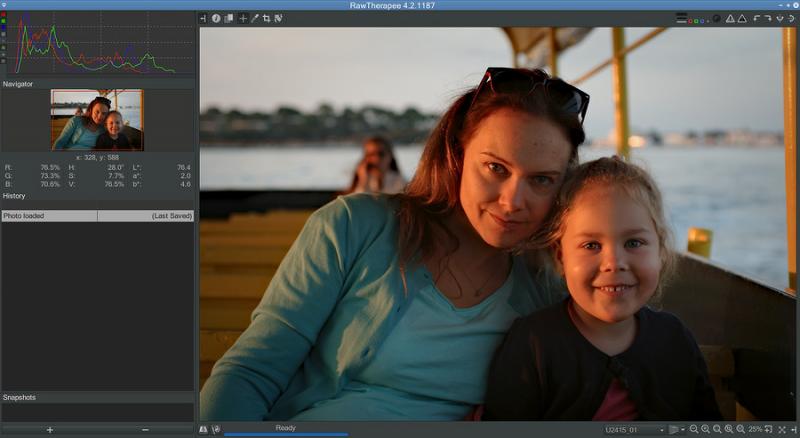Click the second icon beside it in the status bar
Image resolution: width=800 pixels, height=438 pixels.
click(x=216, y=430)
